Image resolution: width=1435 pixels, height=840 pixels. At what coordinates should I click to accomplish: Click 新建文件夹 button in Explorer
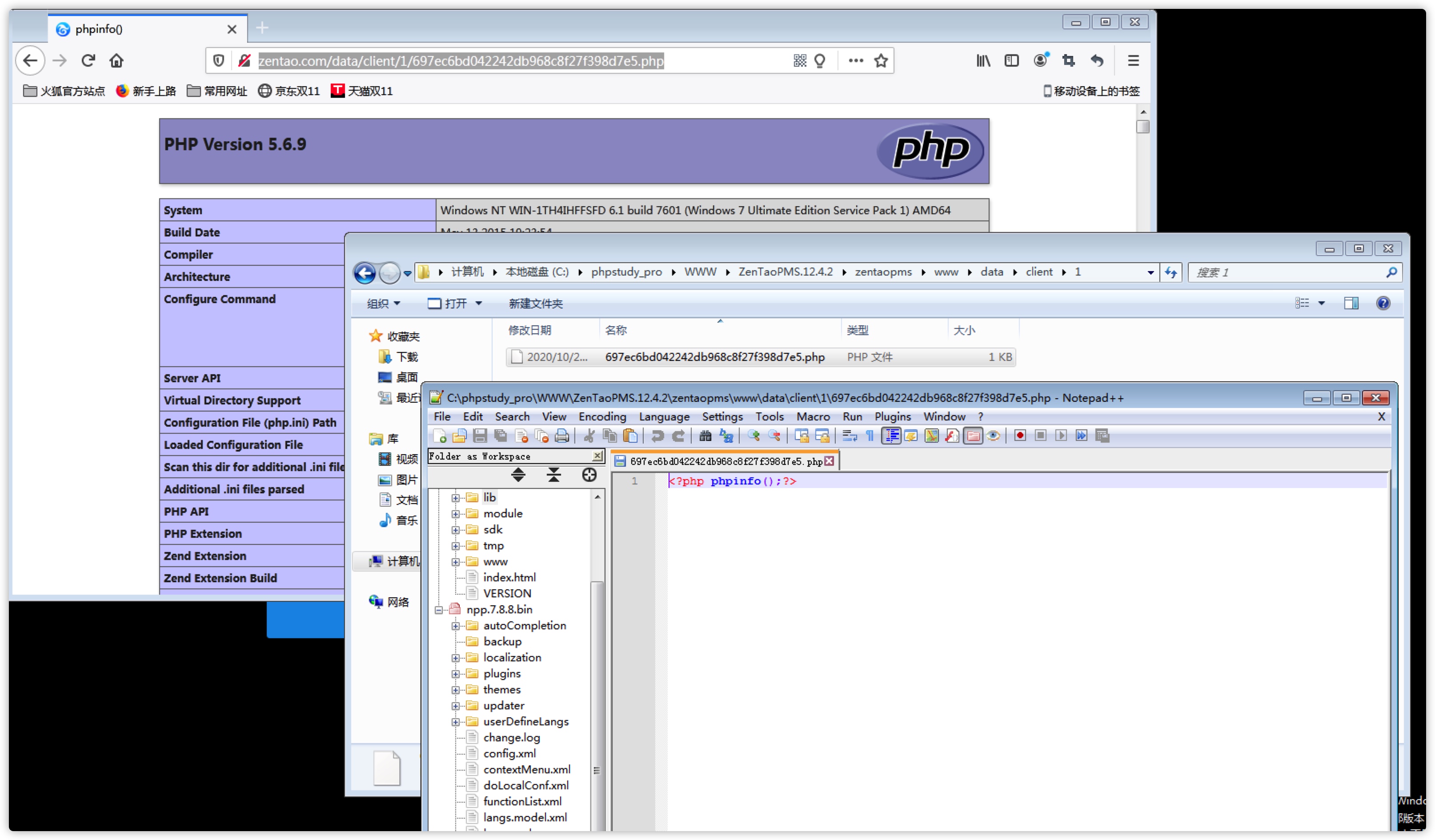535,304
